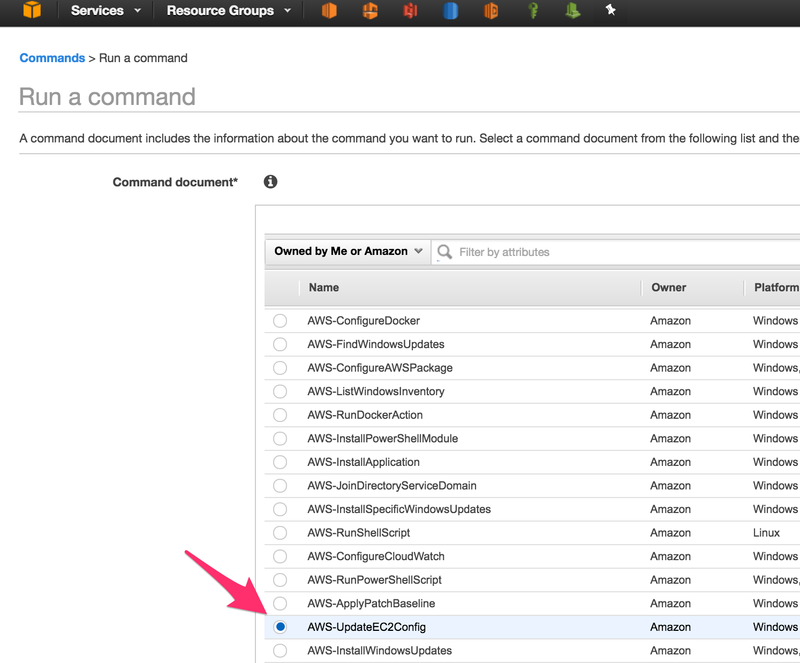The height and width of the screenshot is (663, 800).
Task: Open the red service shortcut icon
Action: point(410,11)
